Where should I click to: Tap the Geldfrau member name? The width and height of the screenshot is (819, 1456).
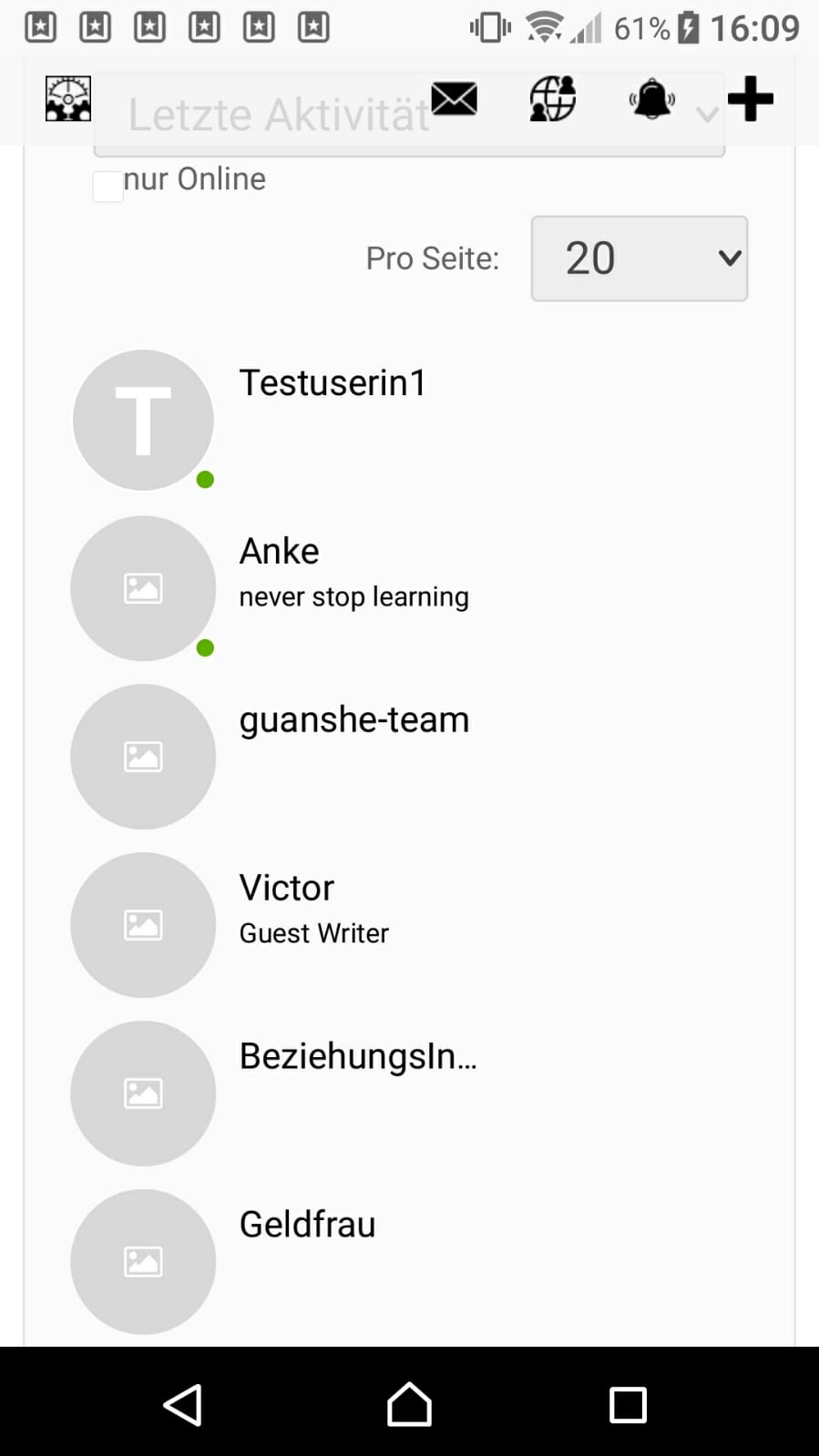(x=307, y=1225)
